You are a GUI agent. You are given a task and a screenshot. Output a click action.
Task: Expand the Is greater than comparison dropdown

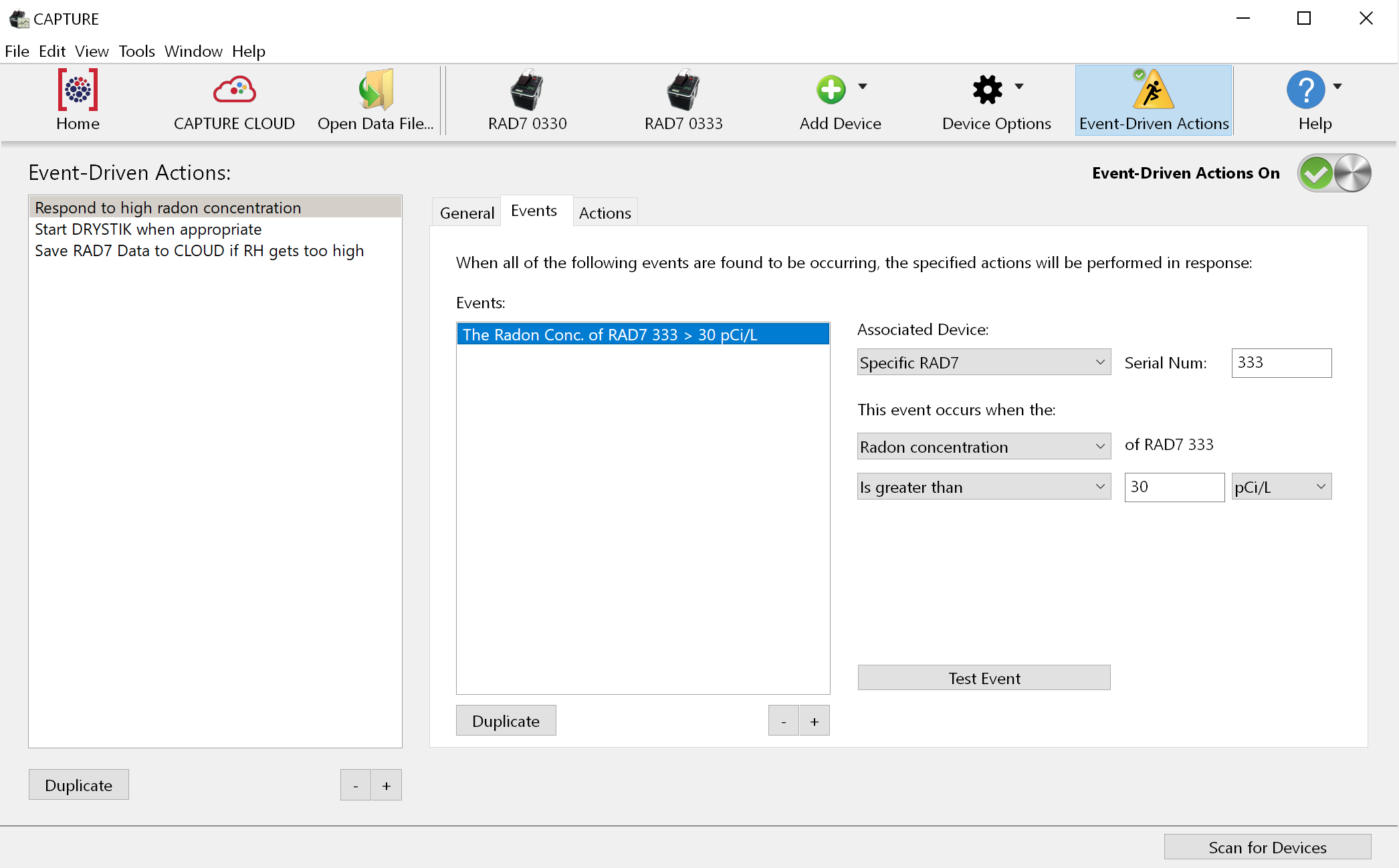pyautogui.click(x=983, y=487)
